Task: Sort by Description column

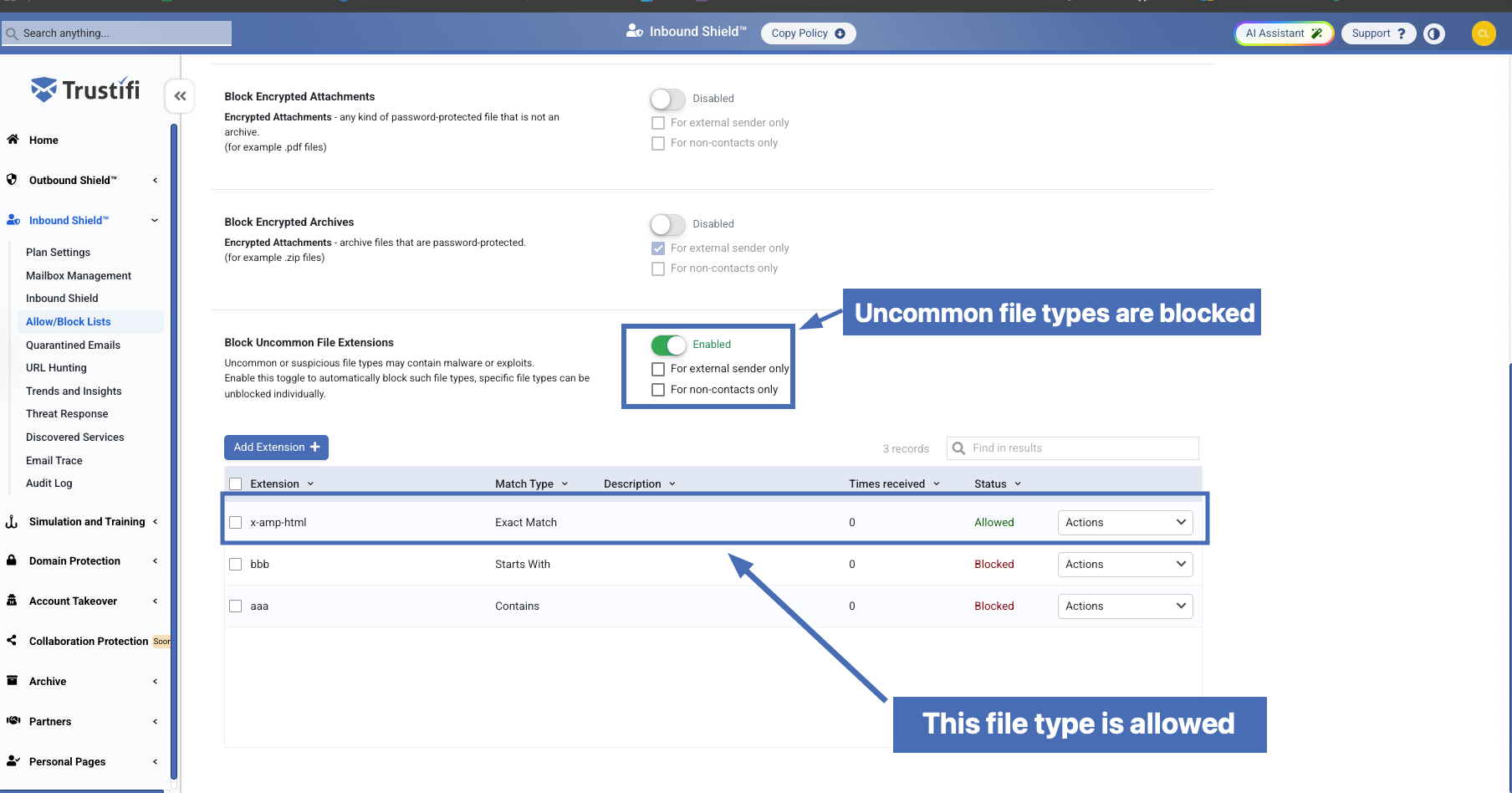Action: [x=640, y=483]
